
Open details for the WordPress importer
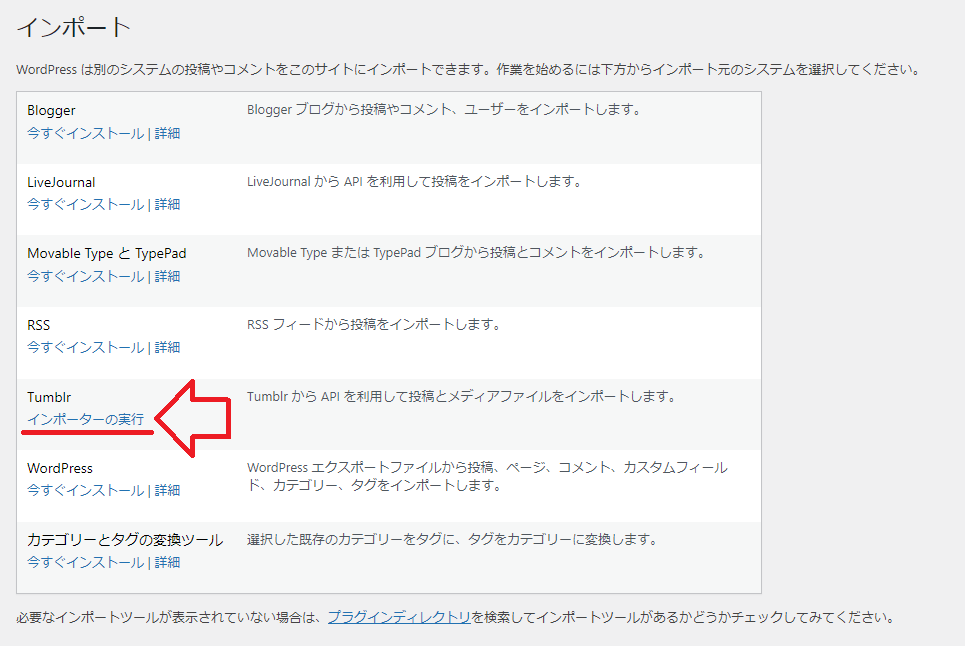pos(167,490)
